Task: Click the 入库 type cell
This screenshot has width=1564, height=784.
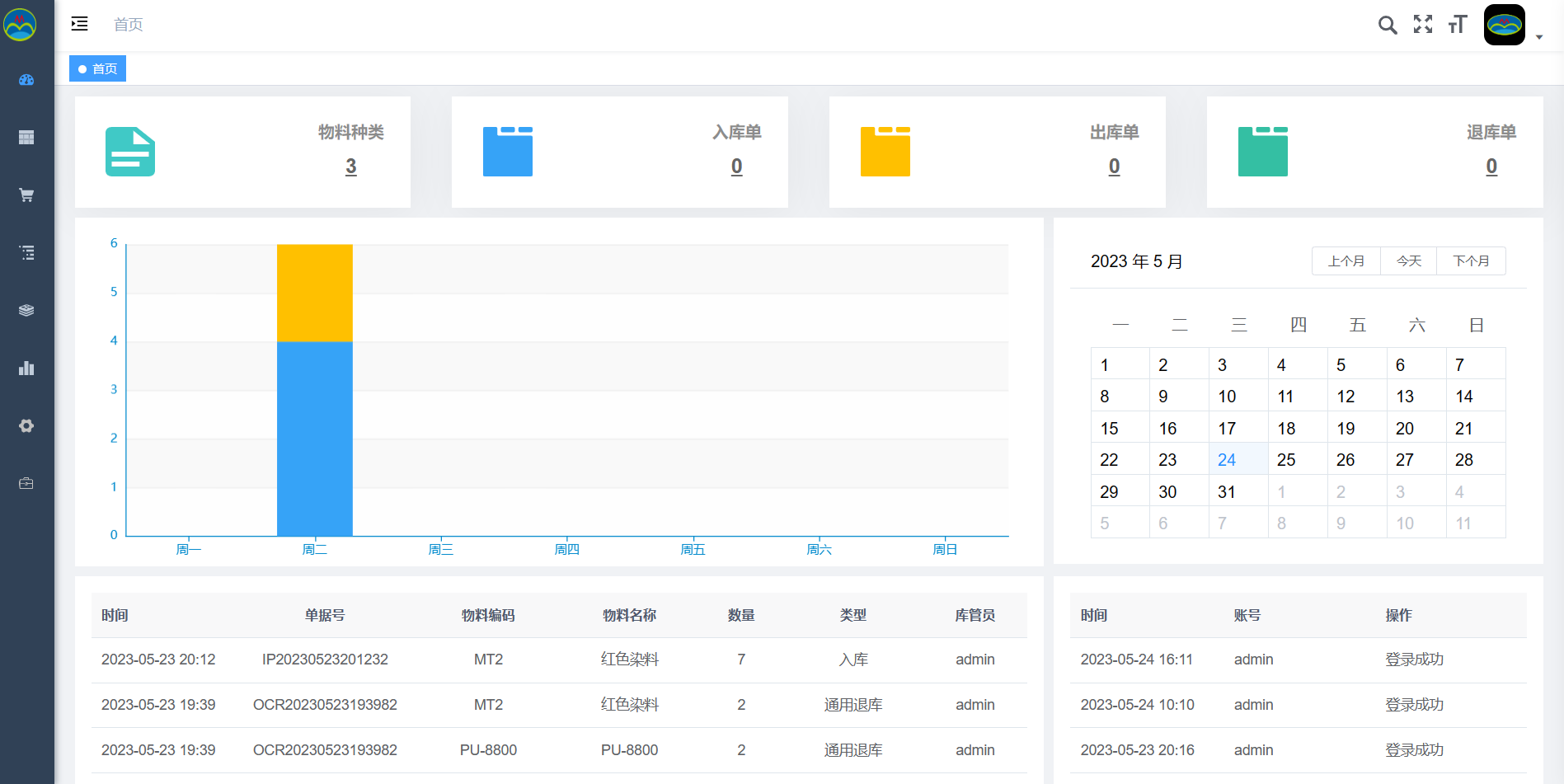Action: tap(853, 660)
